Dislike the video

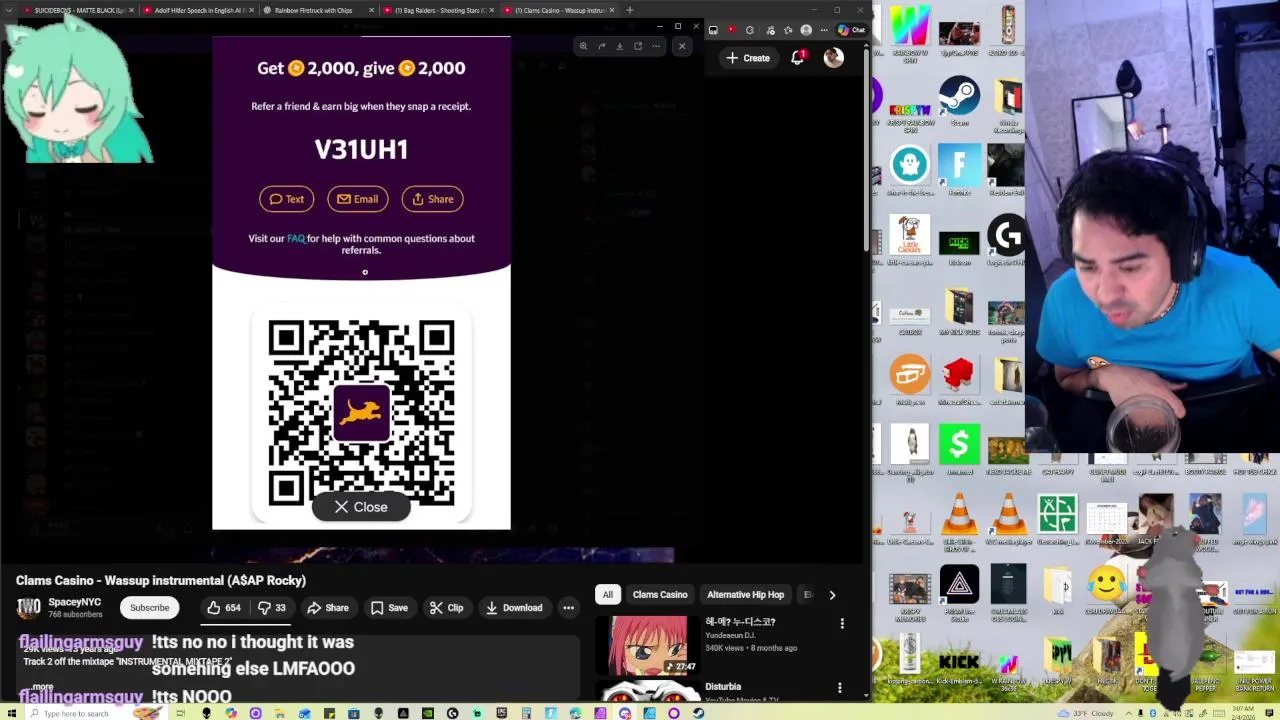coord(271,608)
